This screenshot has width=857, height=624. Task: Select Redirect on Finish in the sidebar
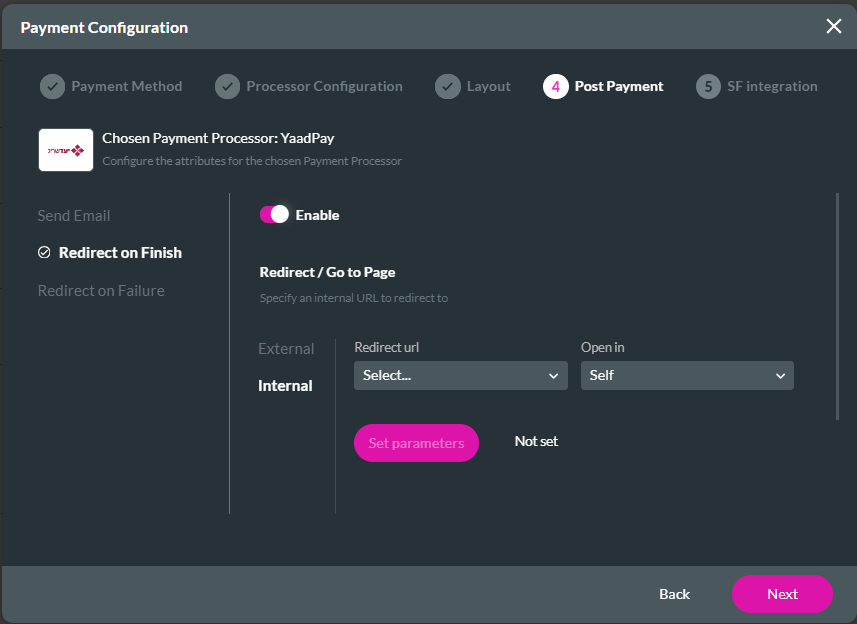tap(119, 253)
